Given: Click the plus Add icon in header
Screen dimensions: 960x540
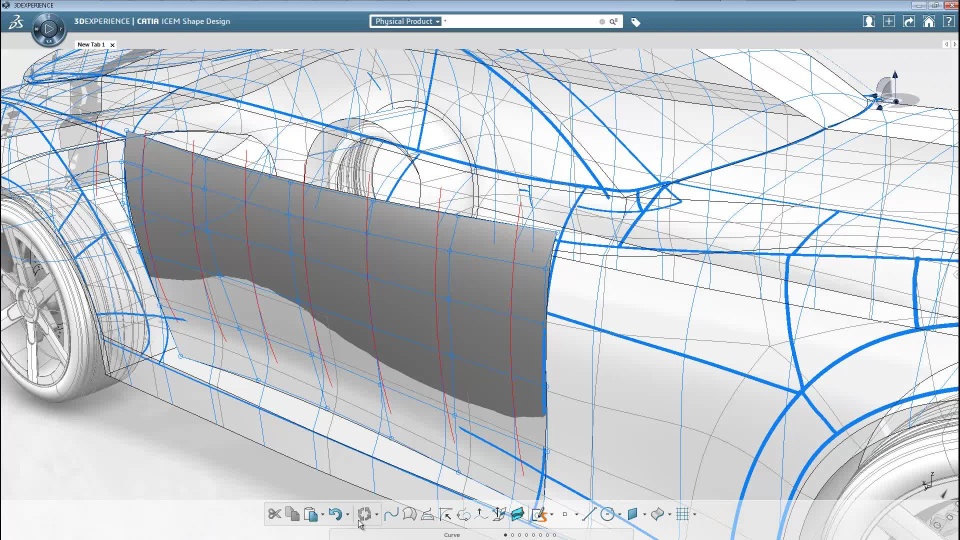Looking at the screenshot, I should tap(889, 21).
